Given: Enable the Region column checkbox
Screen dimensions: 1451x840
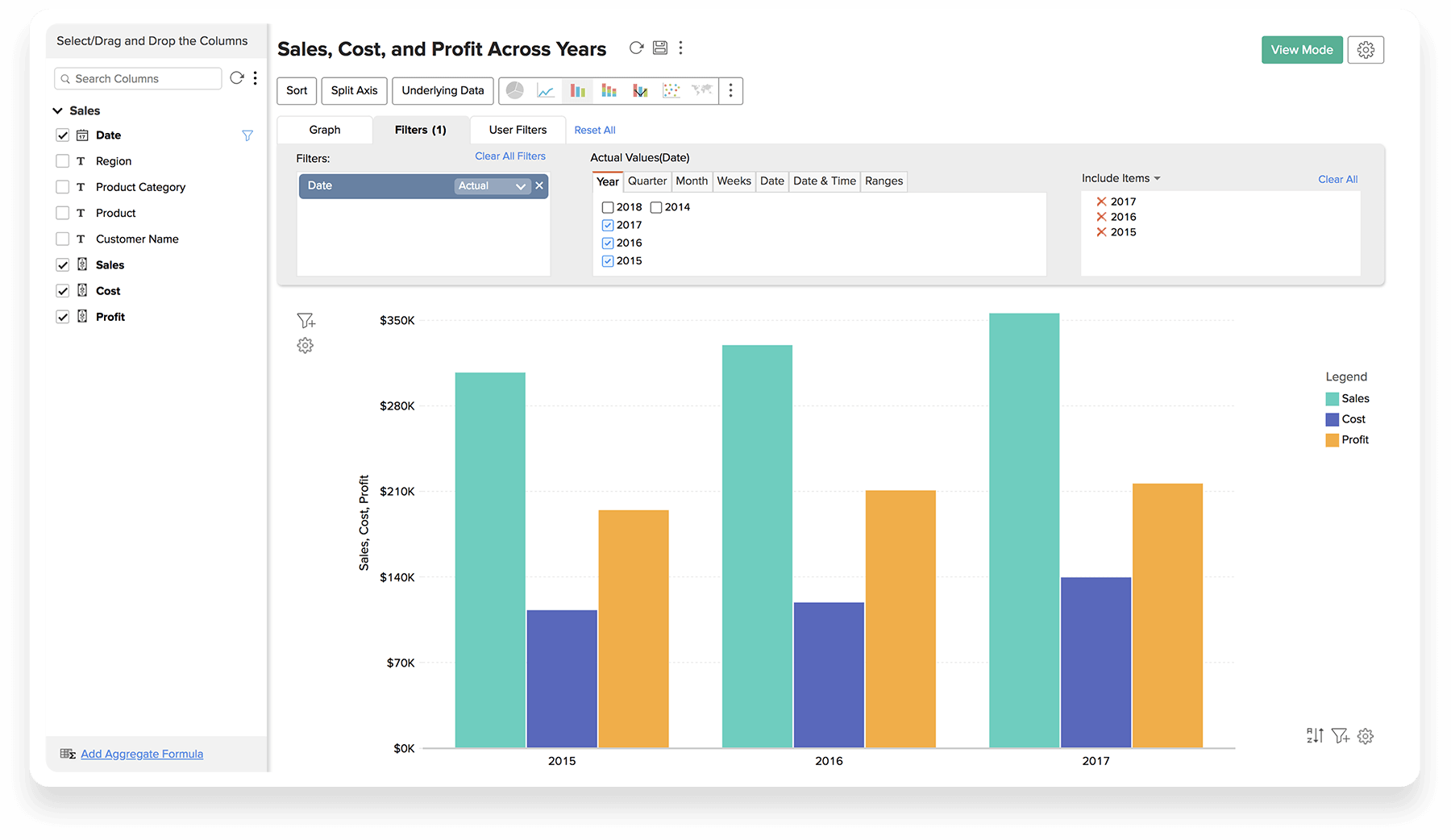Looking at the screenshot, I should (63, 161).
